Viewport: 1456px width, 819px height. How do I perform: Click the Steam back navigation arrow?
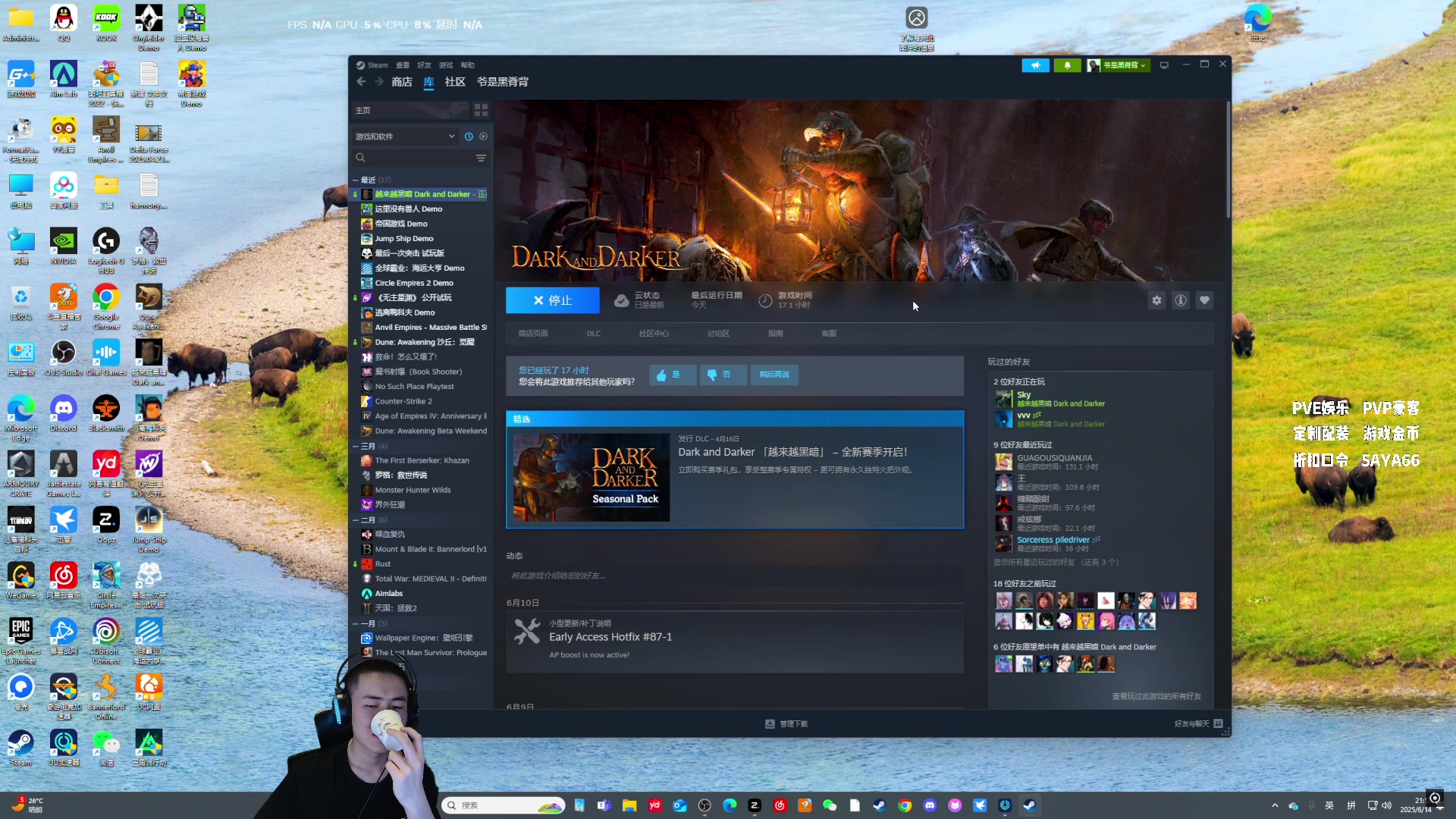point(361,82)
